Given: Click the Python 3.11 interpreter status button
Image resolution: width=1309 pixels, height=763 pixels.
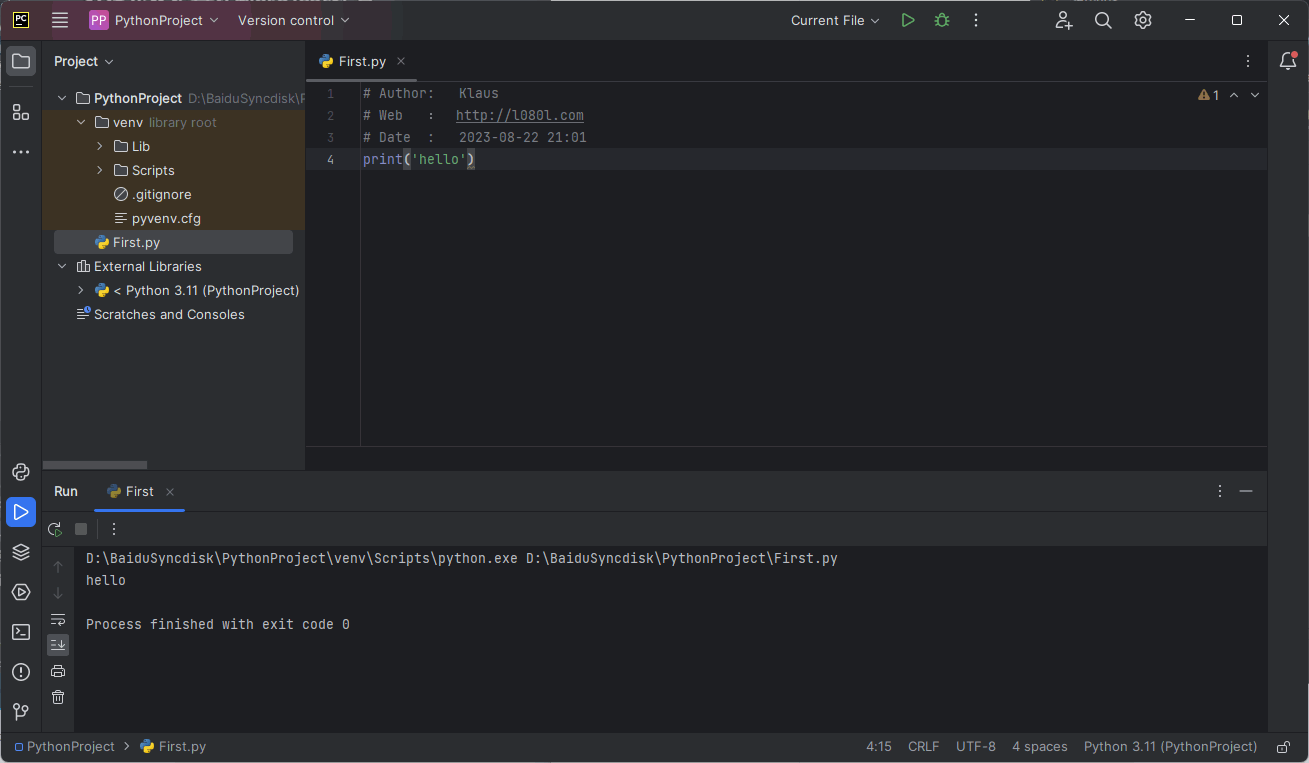Looking at the screenshot, I should (x=1170, y=747).
